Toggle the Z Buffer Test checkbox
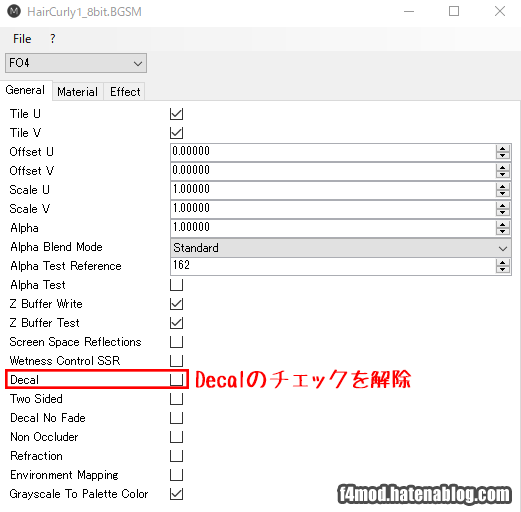521x512 pixels. click(176, 323)
